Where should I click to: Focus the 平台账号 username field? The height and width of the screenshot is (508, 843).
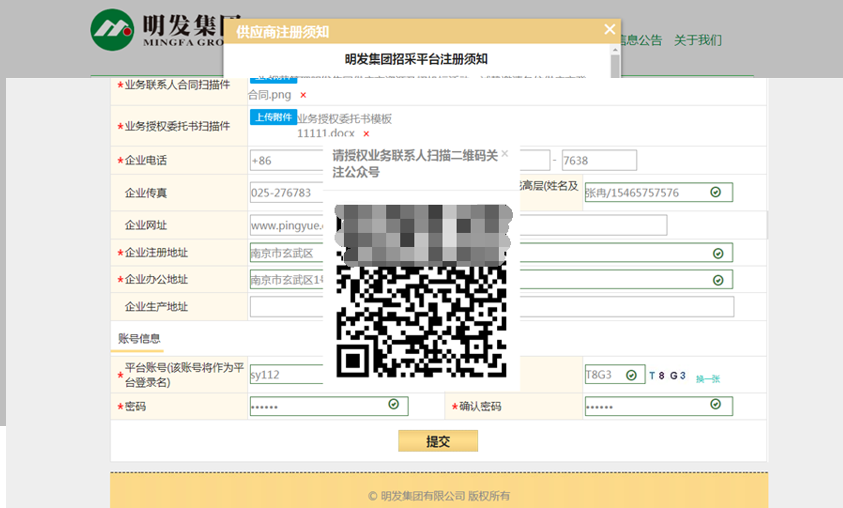click(286, 375)
